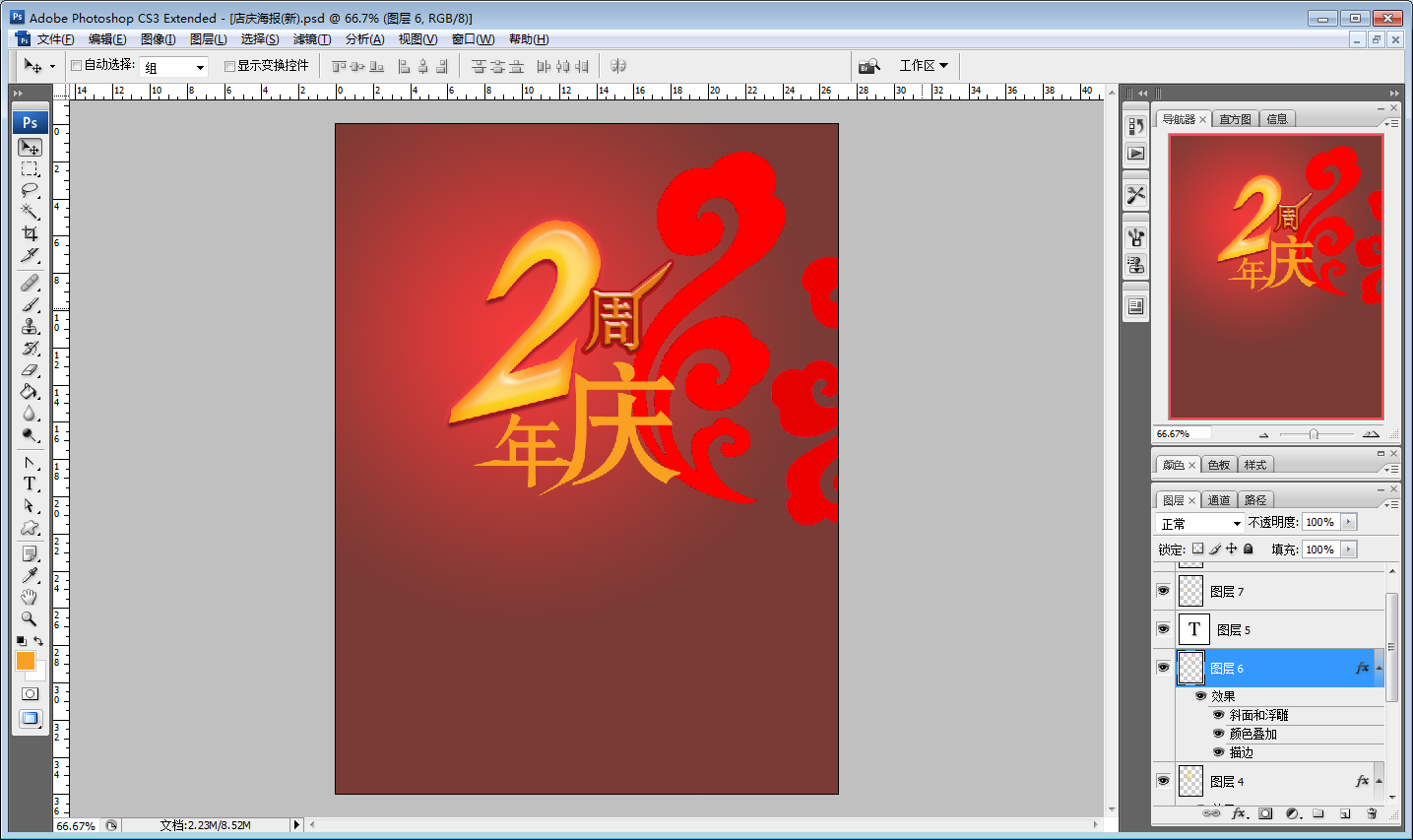Switch to the 路径 tab

click(1255, 500)
